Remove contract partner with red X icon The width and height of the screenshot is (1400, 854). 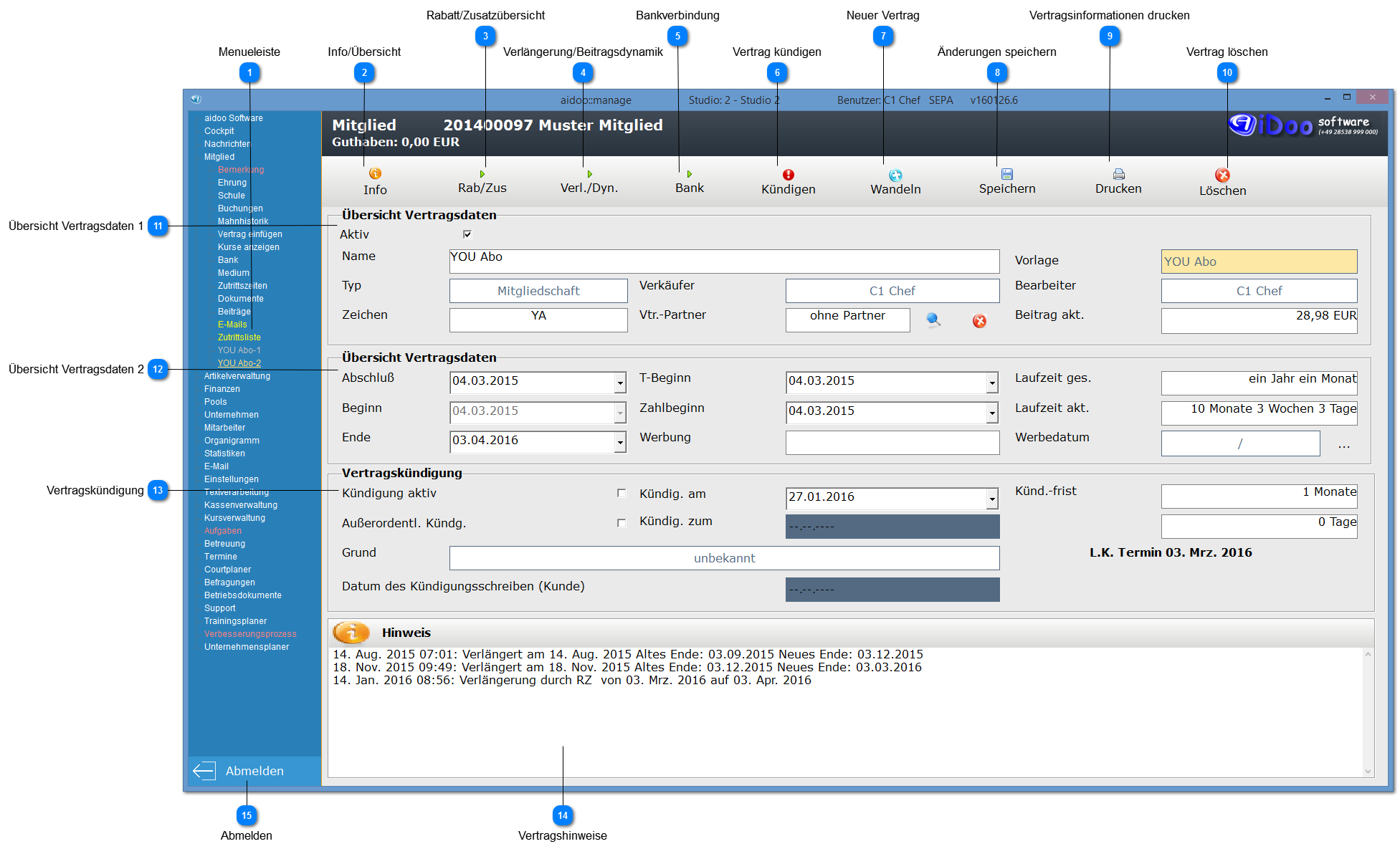coord(979,321)
